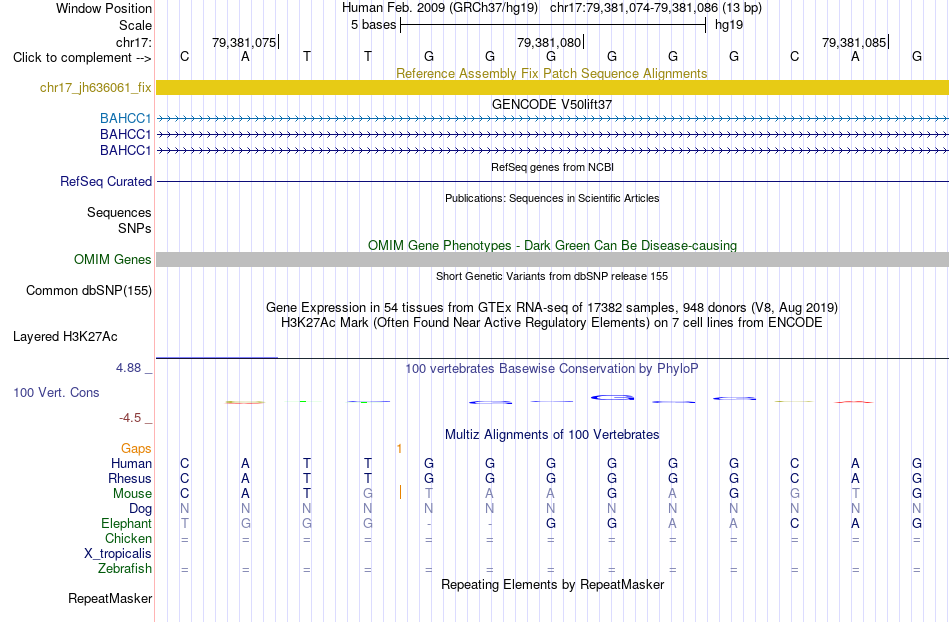Click 100 vertebrates Basewise Conservation by PhyloP title
This screenshot has width=950, height=622.
click(x=552, y=368)
